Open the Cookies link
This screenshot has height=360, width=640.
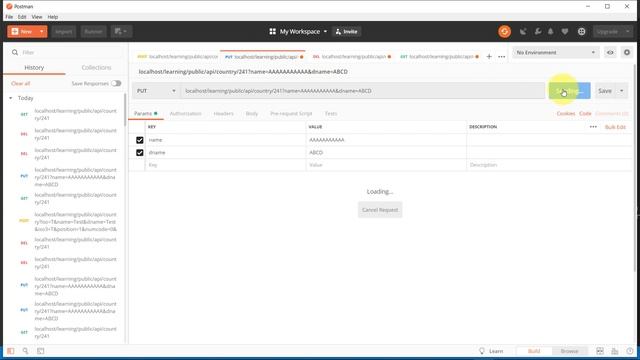[x=566, y=113]
